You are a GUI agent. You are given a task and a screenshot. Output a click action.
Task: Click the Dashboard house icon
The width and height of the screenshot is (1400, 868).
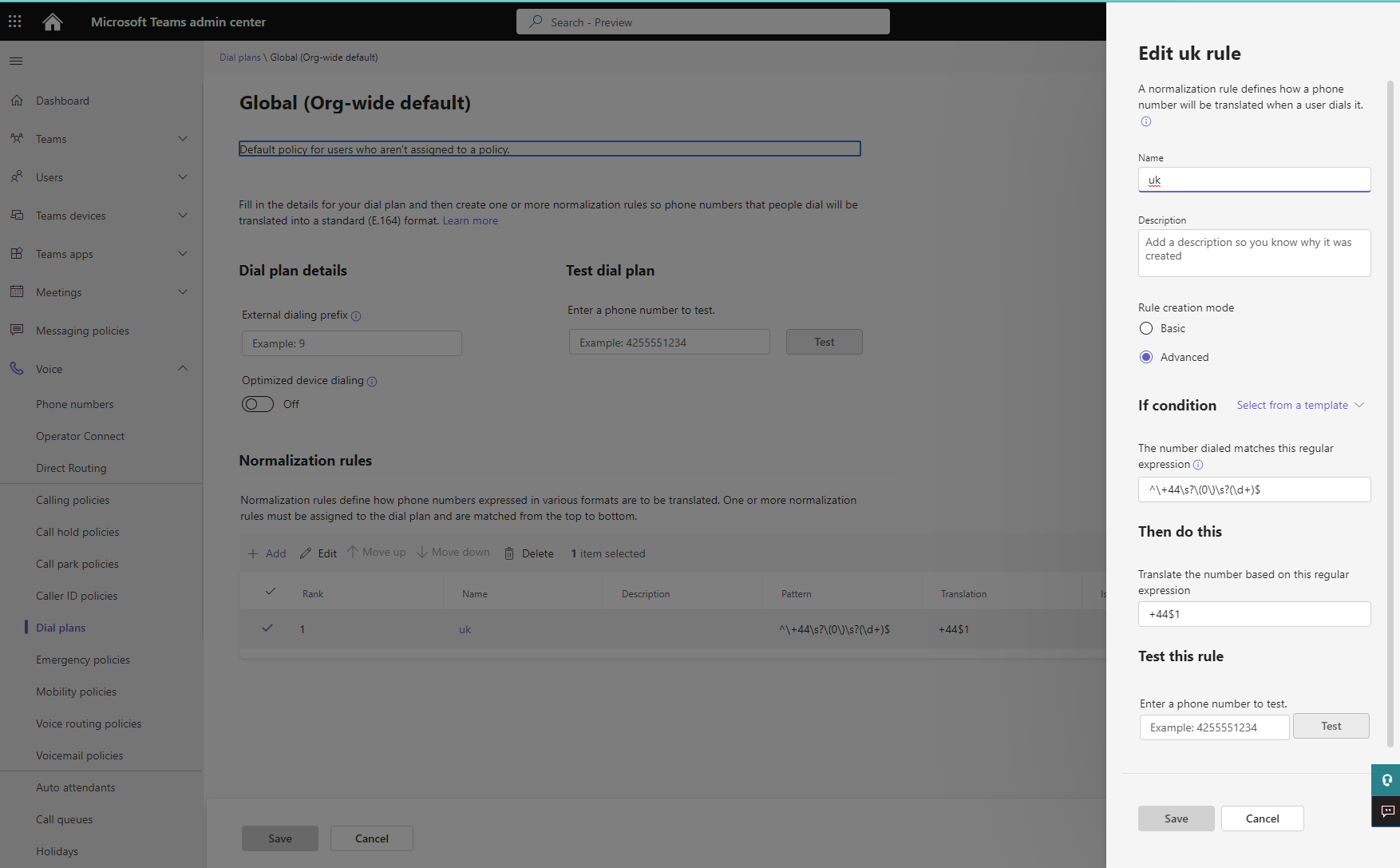tap(17, 101)
